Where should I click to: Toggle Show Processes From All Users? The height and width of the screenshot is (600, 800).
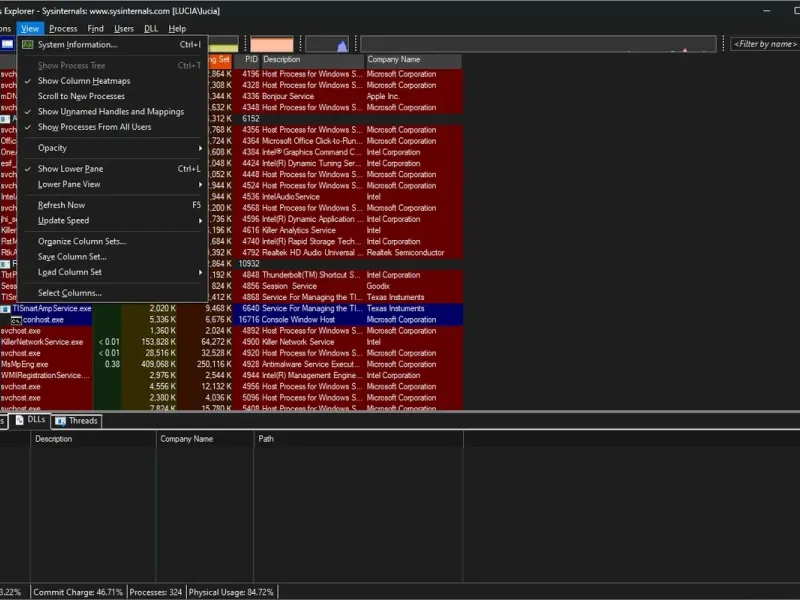tap(94, 127)
